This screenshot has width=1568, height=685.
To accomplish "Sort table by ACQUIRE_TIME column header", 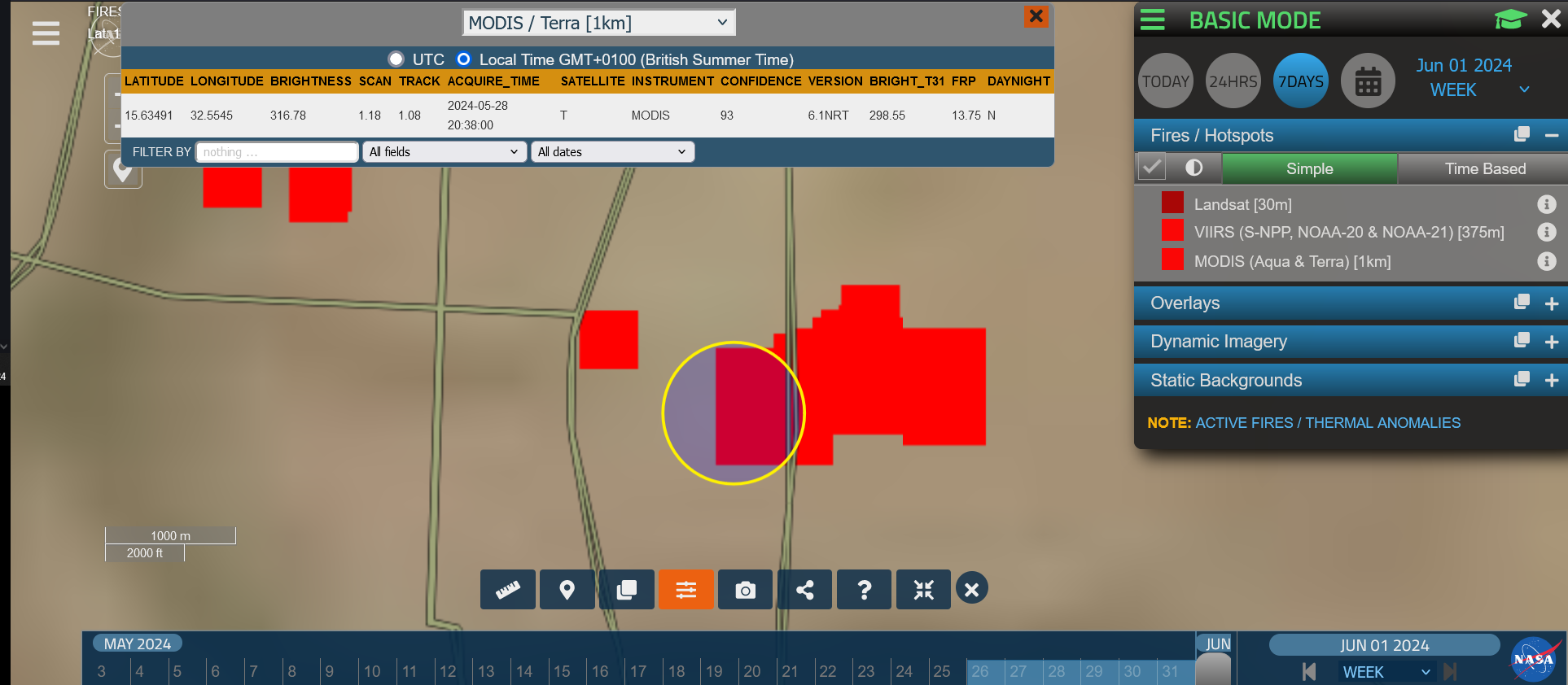I will coord(493,81).
